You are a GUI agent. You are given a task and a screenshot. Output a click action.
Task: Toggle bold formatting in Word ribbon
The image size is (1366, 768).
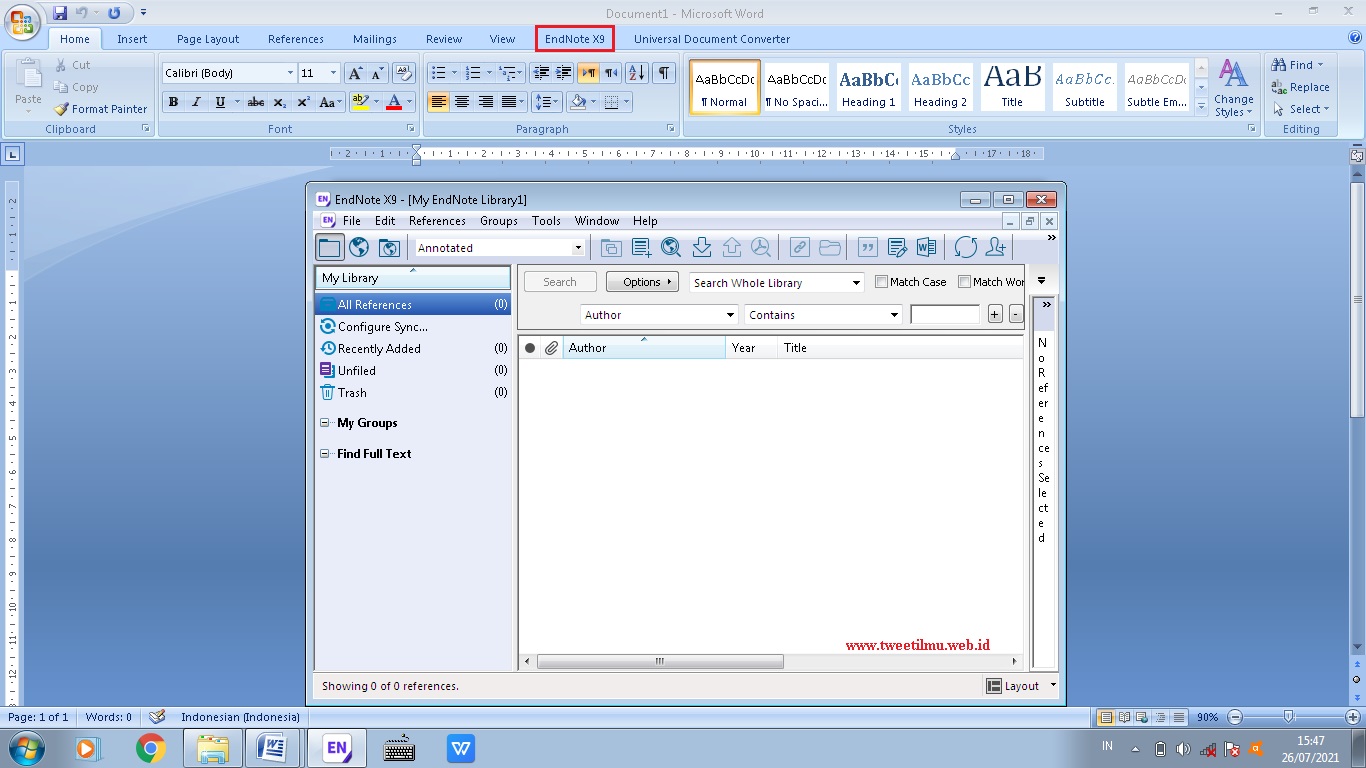[173, 102]
